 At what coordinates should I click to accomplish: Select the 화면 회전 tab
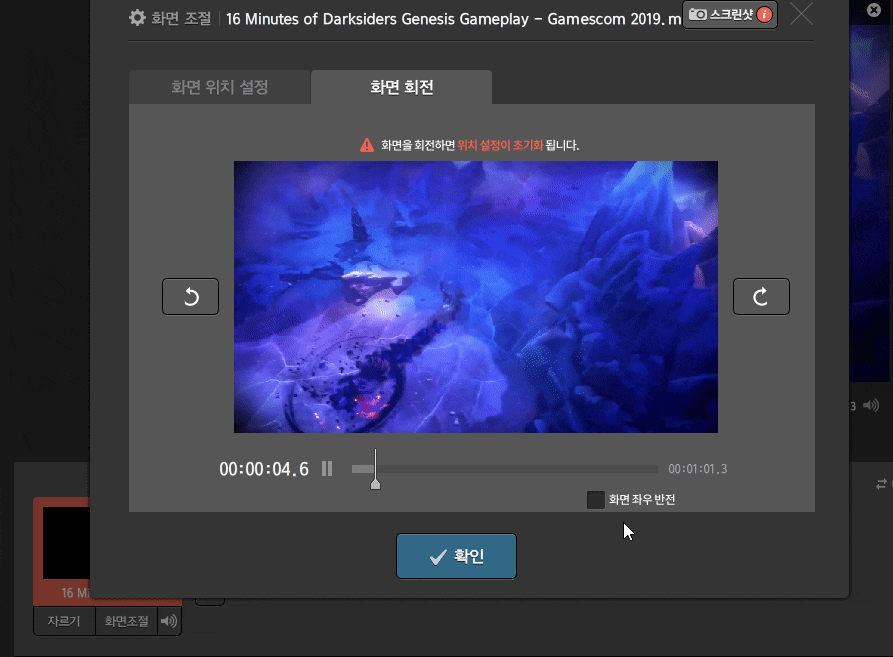(402, 87)
